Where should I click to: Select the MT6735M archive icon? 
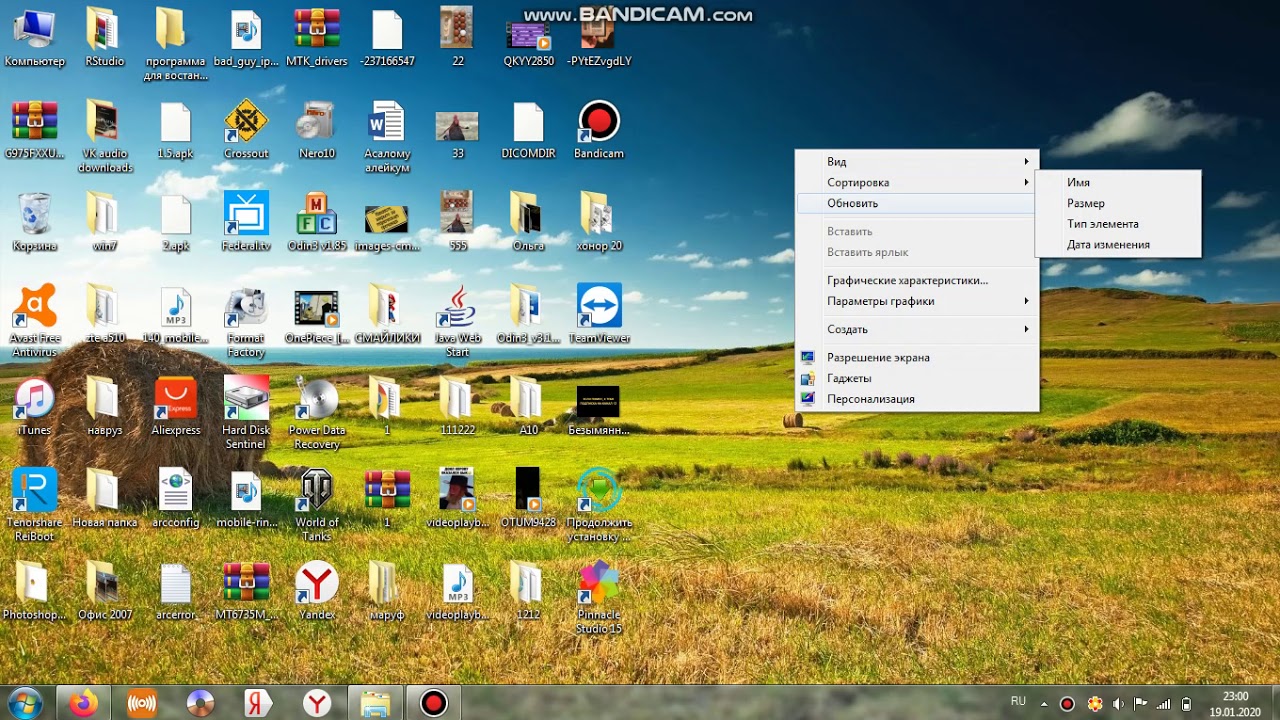[x=246, y=590]
